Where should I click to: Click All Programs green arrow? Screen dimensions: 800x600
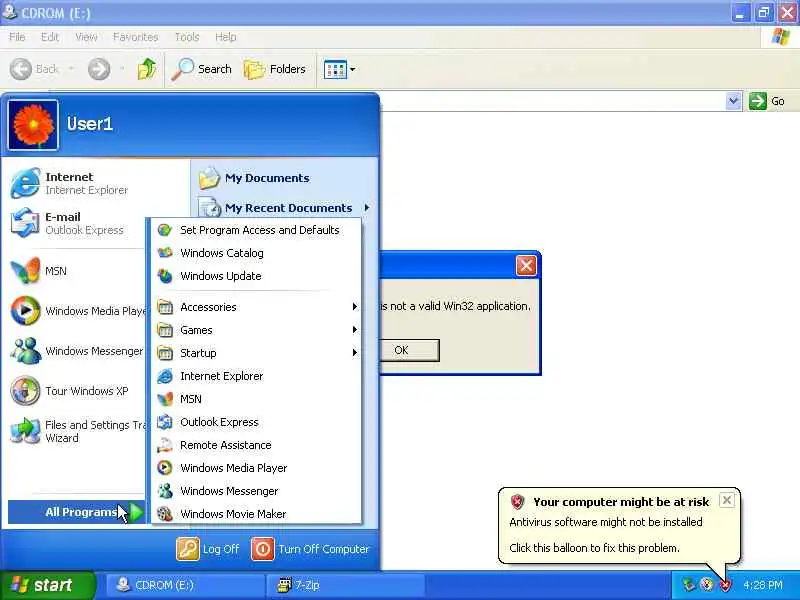(137, 512)
